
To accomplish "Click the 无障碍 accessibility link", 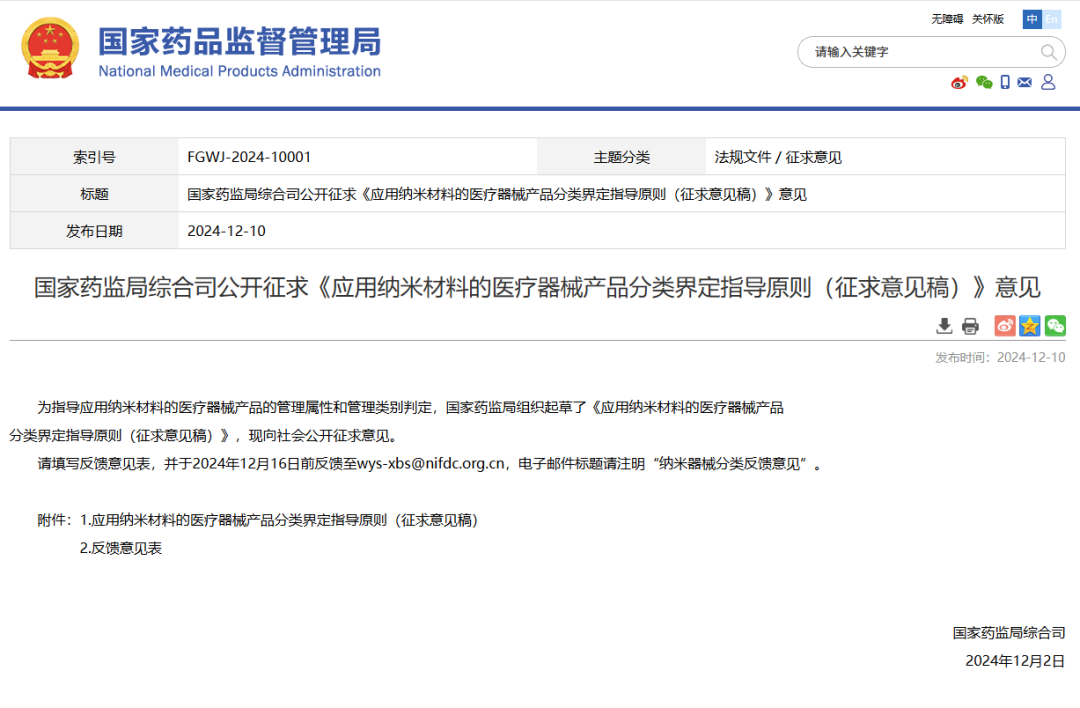I will [947, 19].
